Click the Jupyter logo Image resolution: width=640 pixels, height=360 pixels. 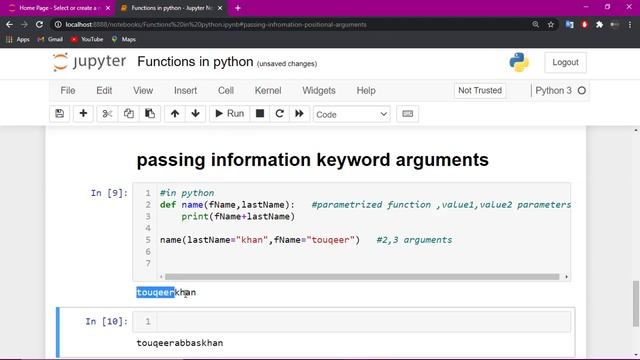tap(89, 62)
